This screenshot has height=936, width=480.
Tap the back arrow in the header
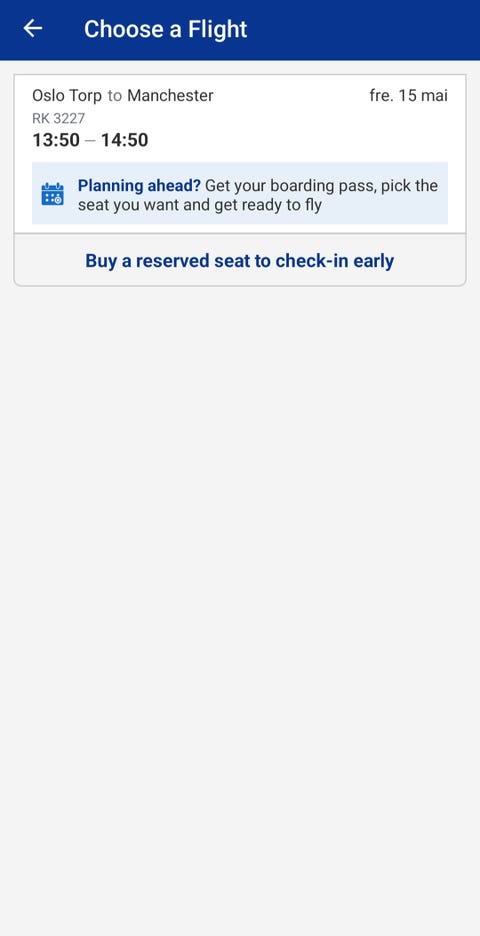coord(33,28)
